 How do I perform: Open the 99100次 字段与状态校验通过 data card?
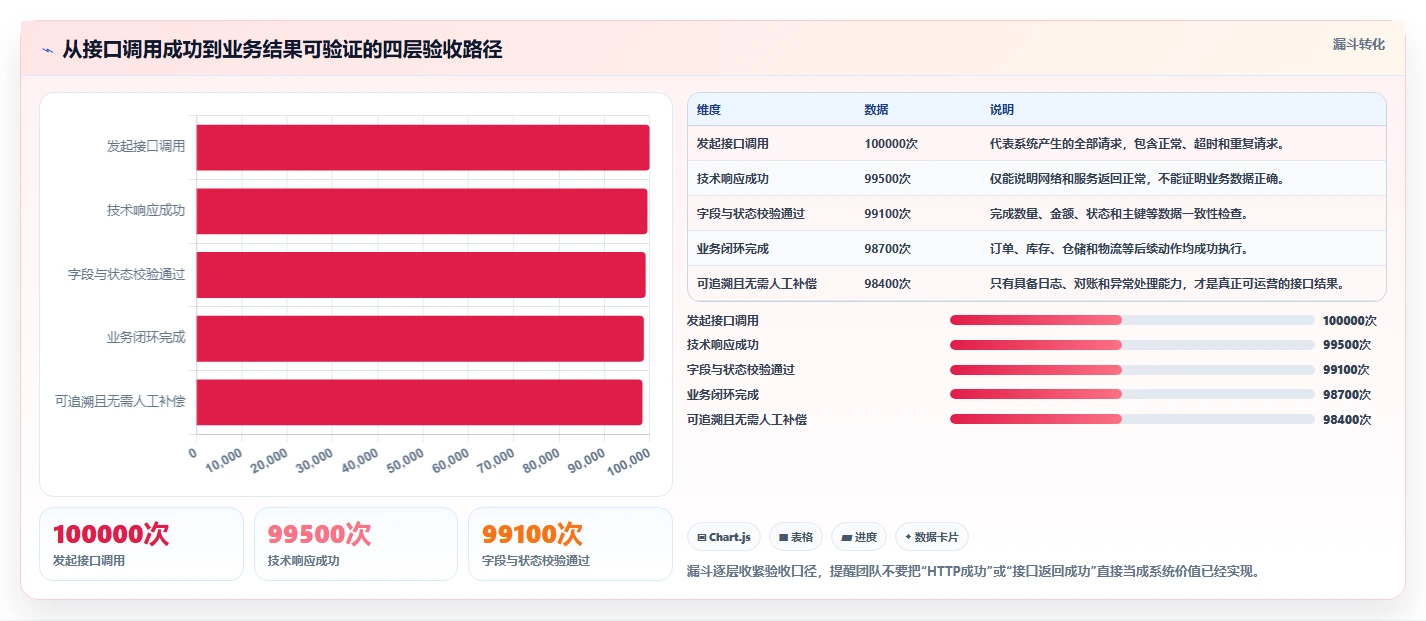570,544
